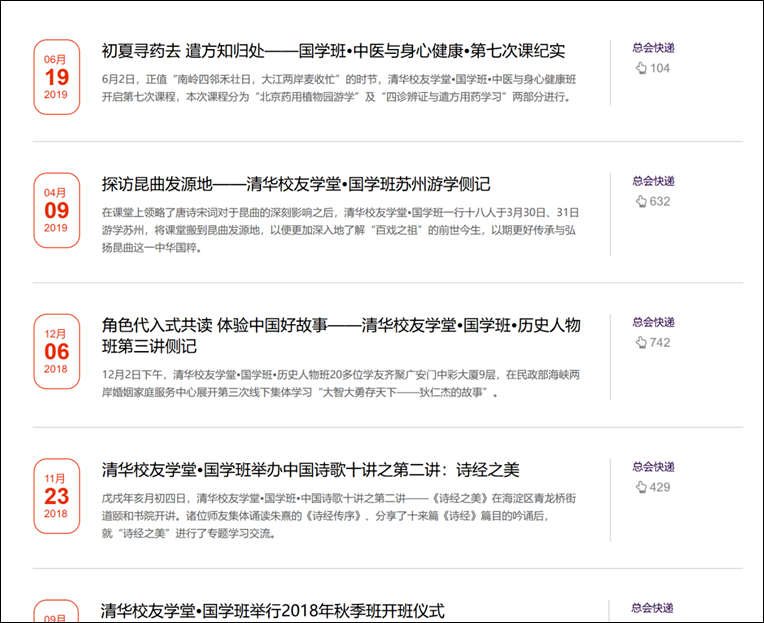Like the 诗经之美 article with 429 likes
Image resolution: width=764 pixels, height=623 pixels.
(641, 487)
